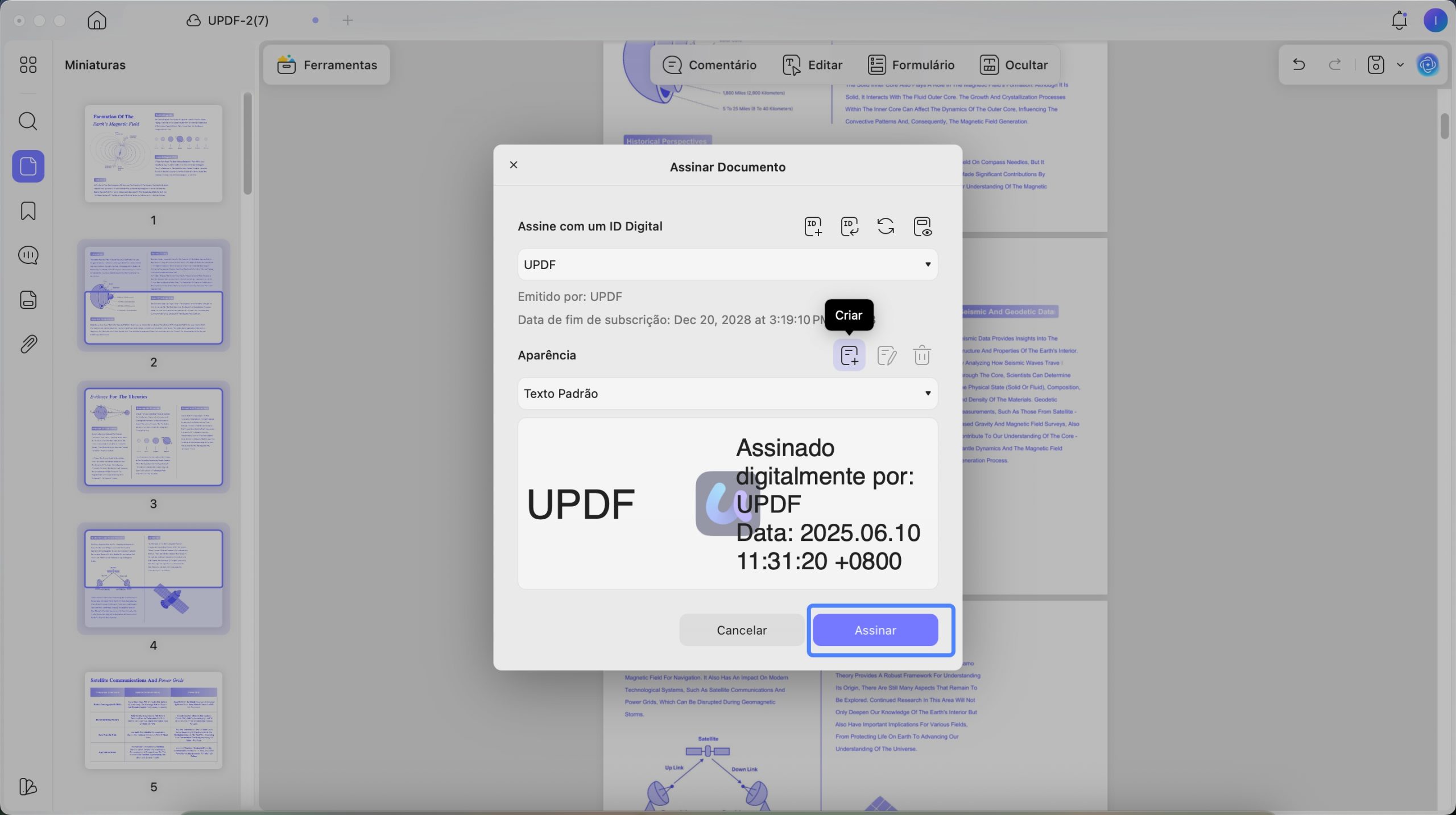Open a new tab with plus icon
The height and width of the screenshot is (815, 1456).
pos(348,20)
